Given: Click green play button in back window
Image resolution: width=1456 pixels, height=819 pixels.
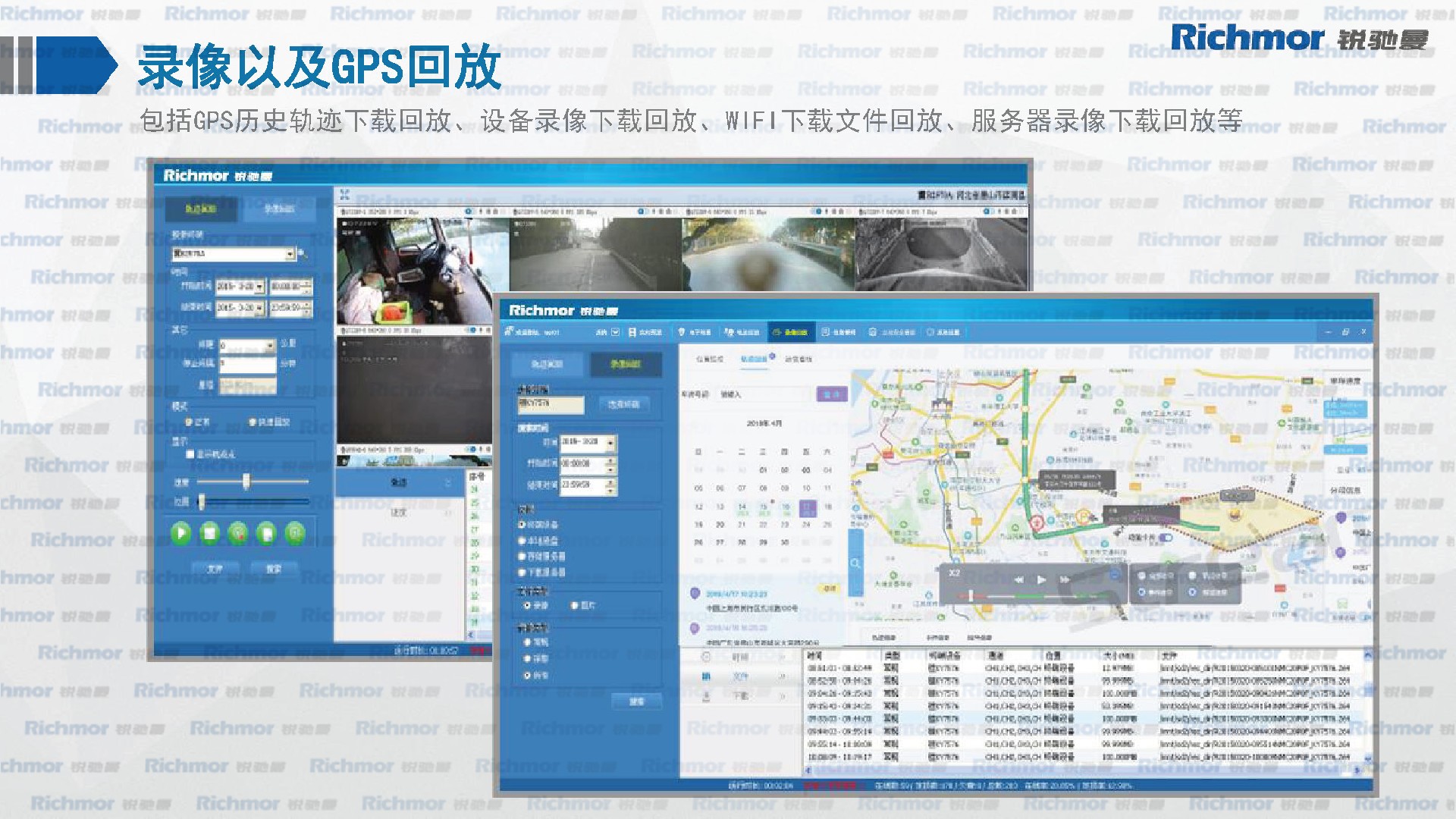Looking at the screenshot, I should (x=180, y=533).
